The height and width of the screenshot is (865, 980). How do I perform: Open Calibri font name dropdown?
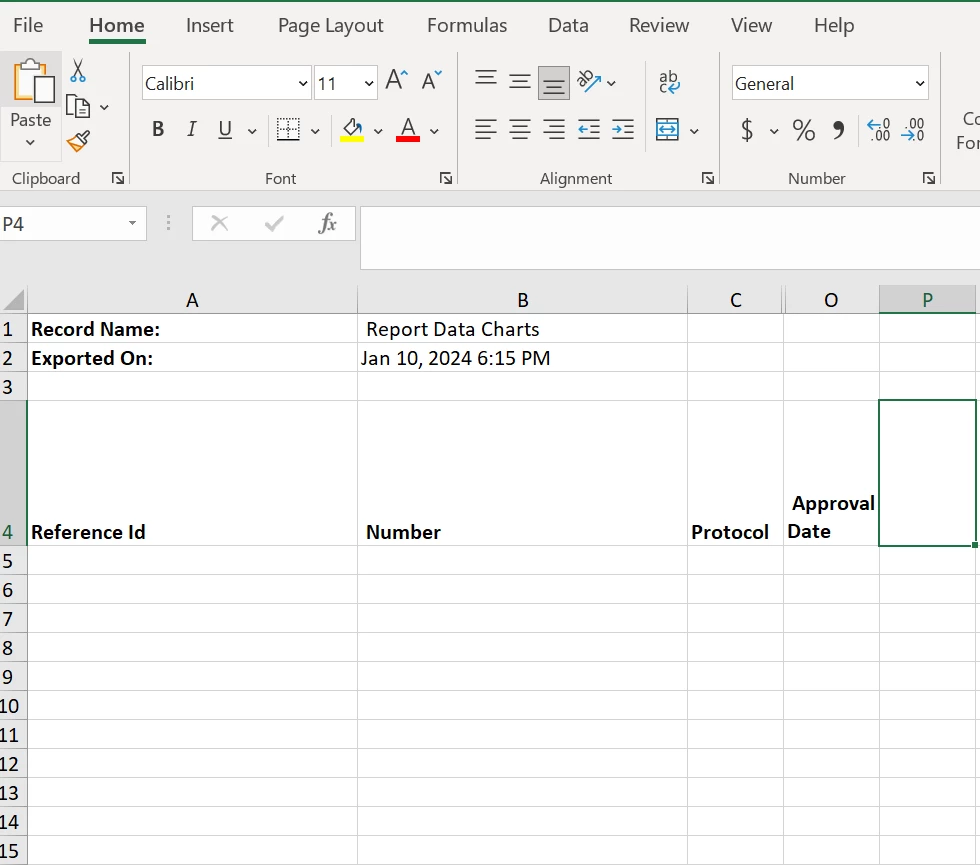pyautogui.click(x=302, y=83)
